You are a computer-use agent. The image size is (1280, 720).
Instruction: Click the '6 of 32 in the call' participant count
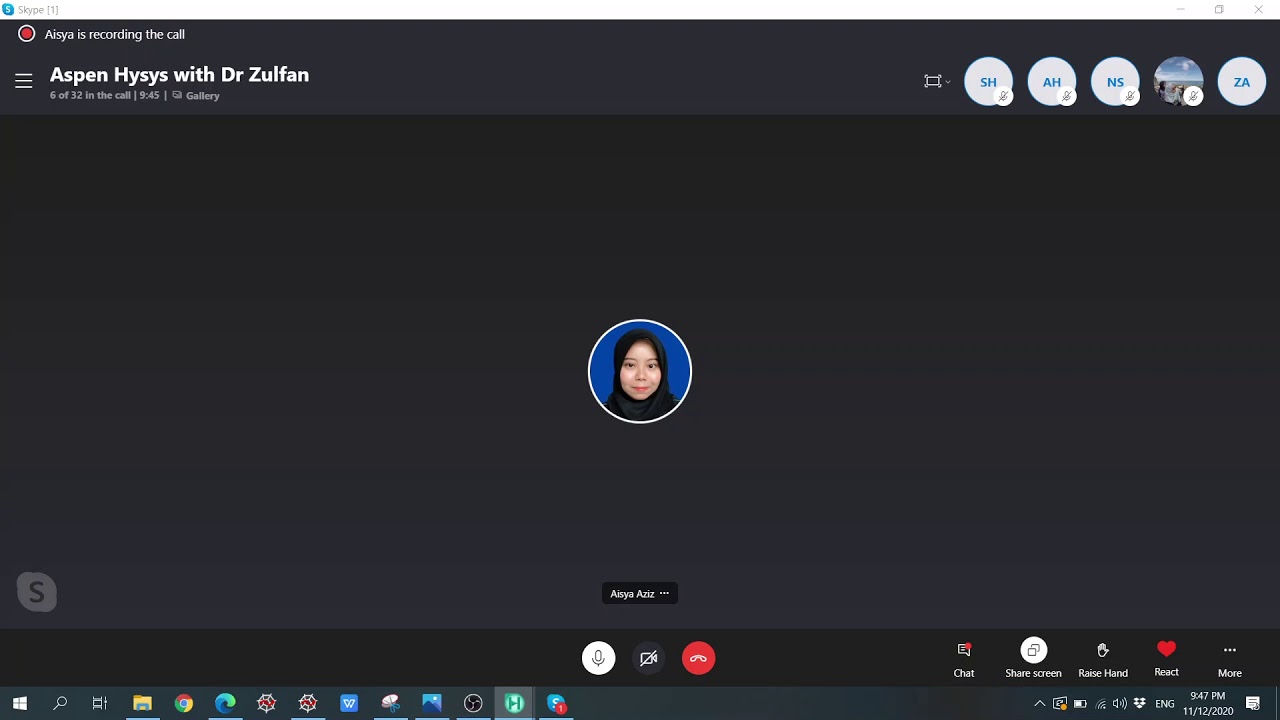(x=91, y=96)
